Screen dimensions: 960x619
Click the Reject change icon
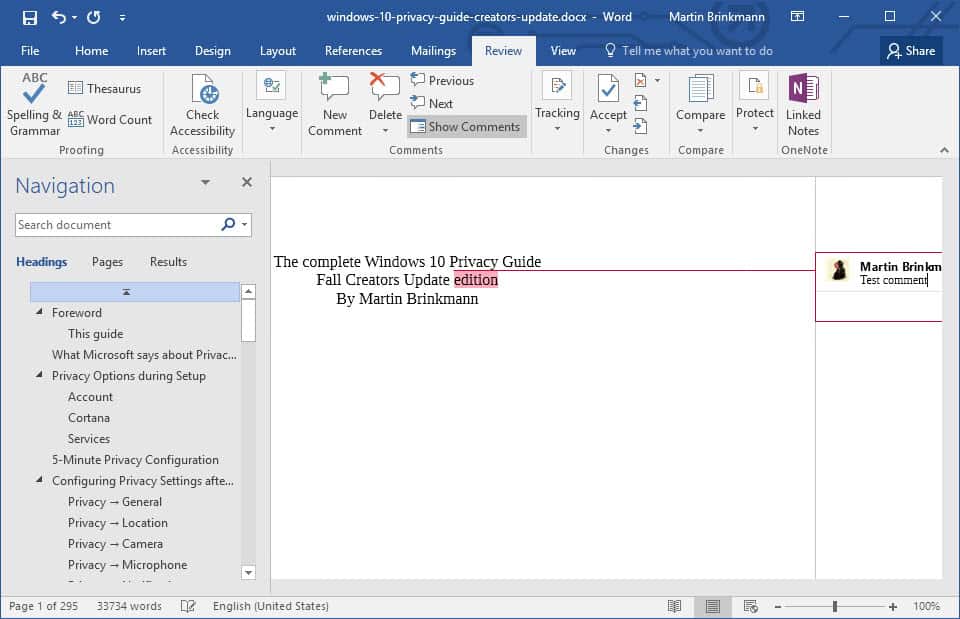point(640,81)
